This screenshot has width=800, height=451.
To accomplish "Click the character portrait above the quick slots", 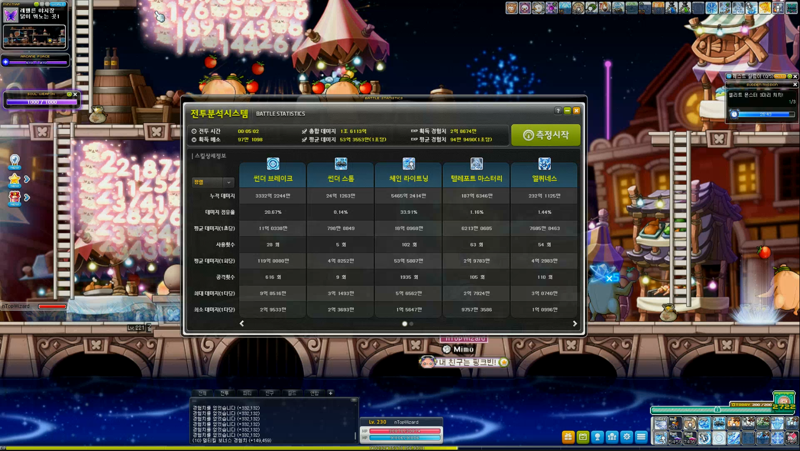I will coord(784,400).
